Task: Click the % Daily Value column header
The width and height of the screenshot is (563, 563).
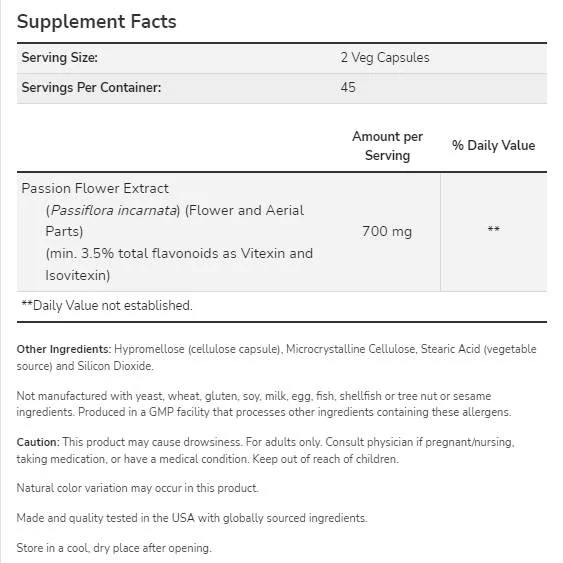Action: [x=493, y=145]
